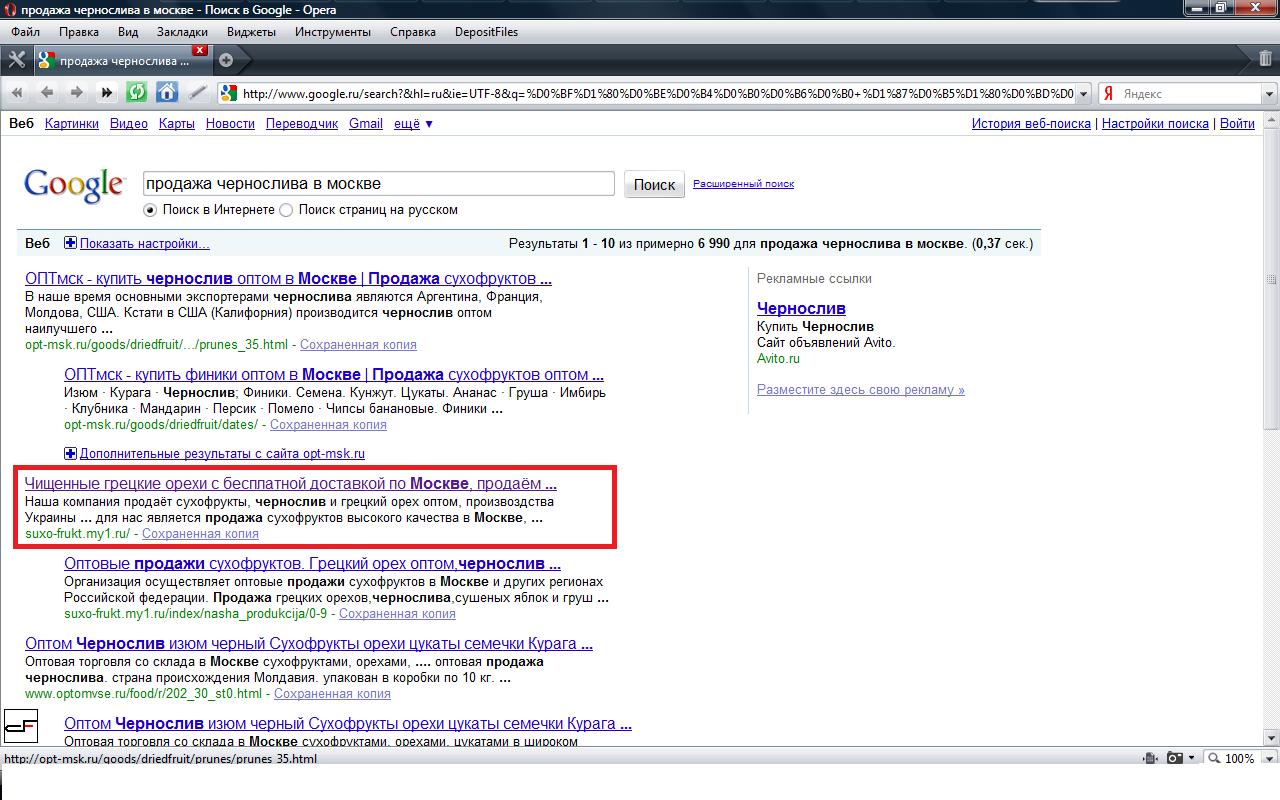The height and width of the screenshot is (800, 1280).
Task: Open the Gmail link
Action: pos(366,124)
